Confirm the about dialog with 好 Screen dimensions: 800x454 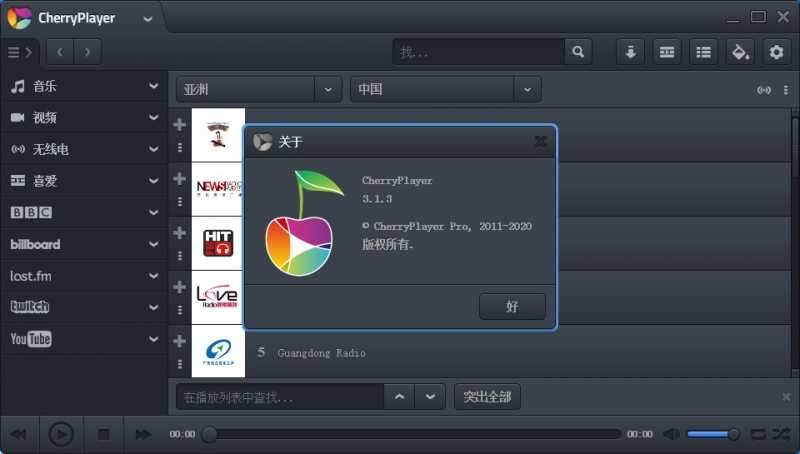tap(512, 307)
